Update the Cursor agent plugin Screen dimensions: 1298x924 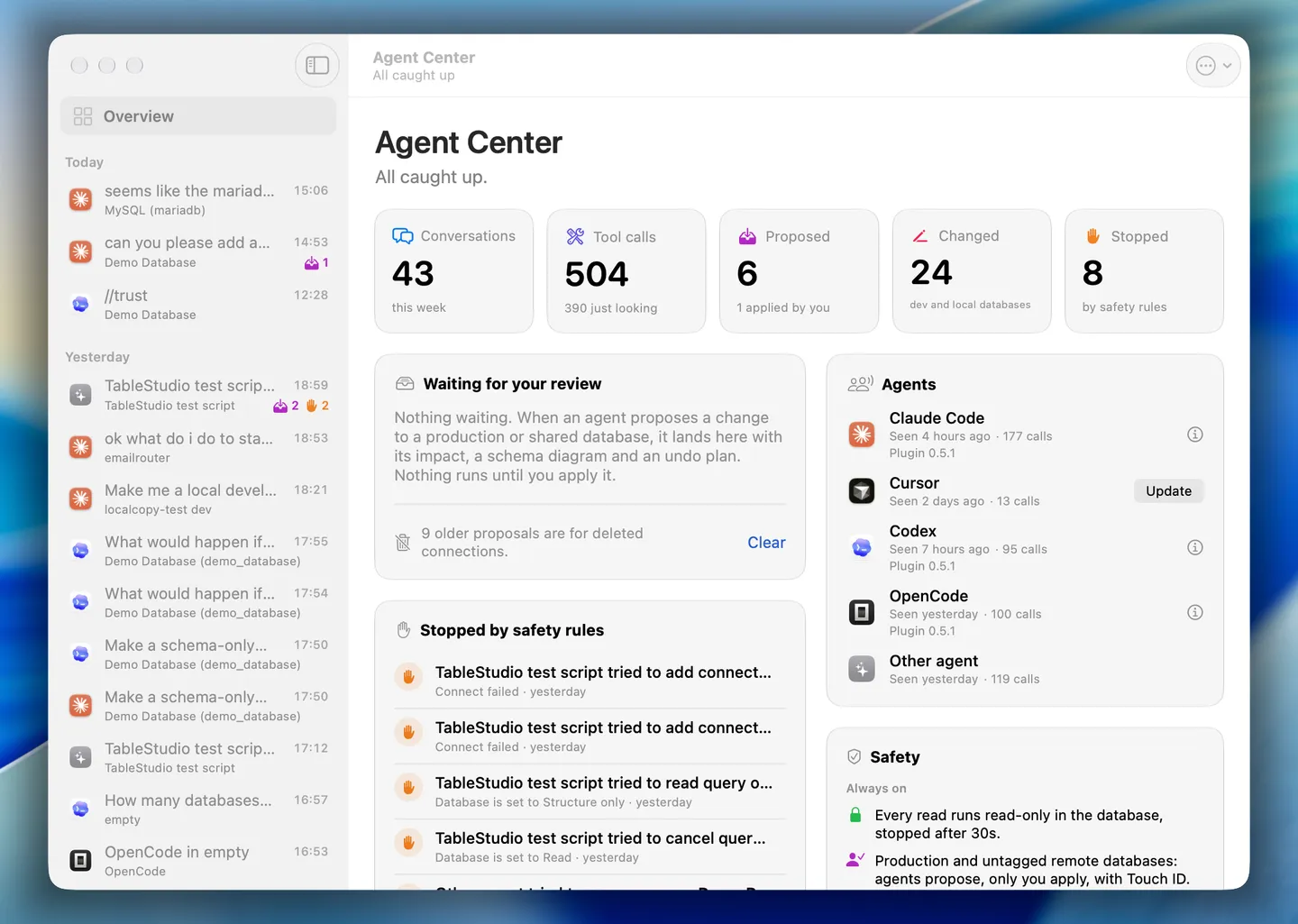click(1168, 491)
